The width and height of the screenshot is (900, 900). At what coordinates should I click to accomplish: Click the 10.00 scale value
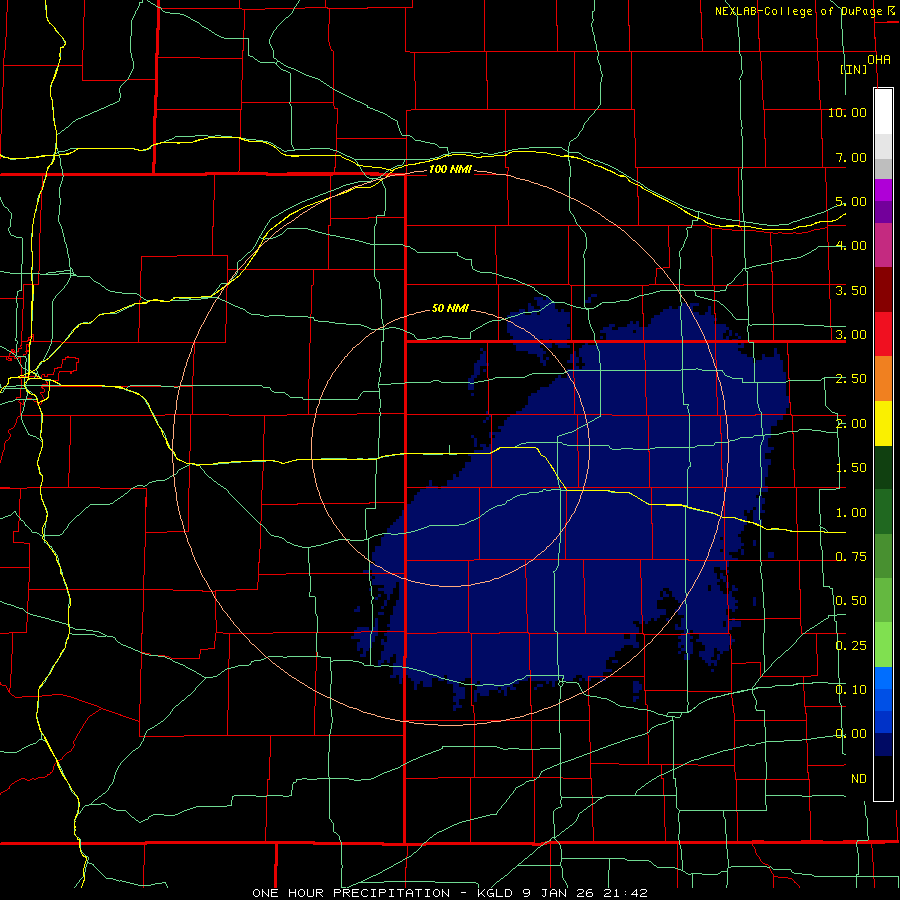(847, 112)
